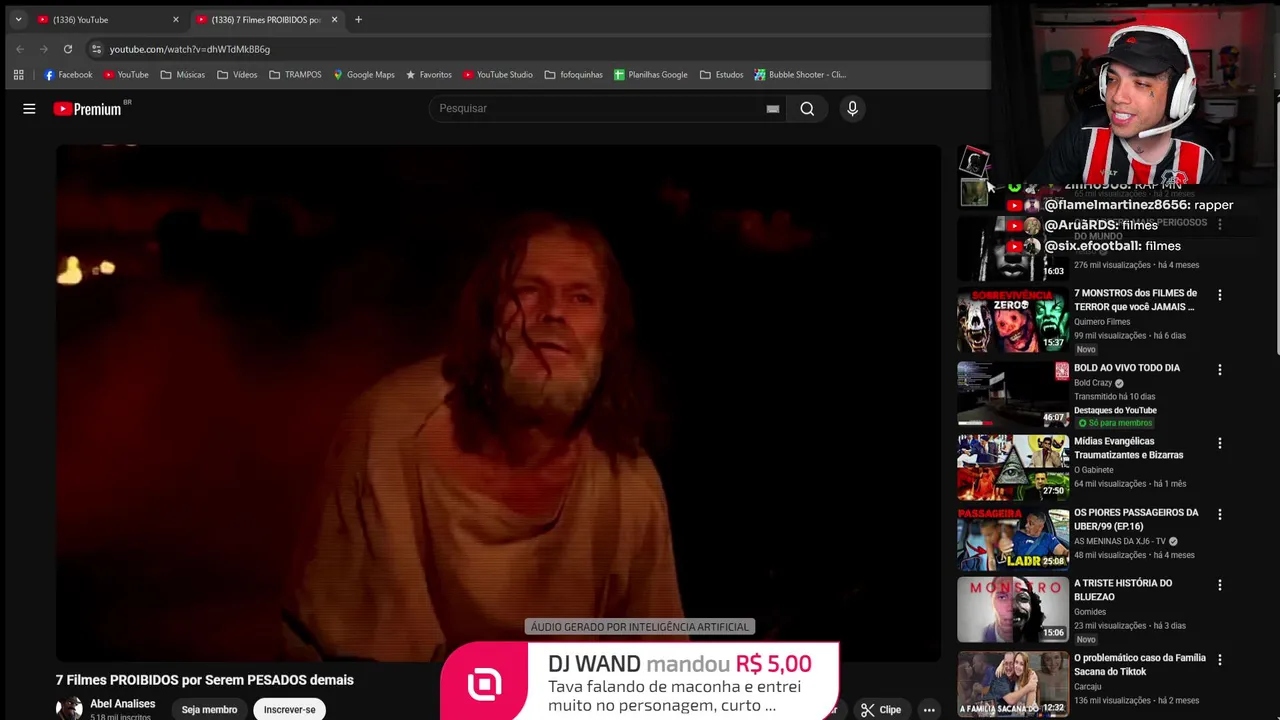Click the Clipe scissors button
This screenshot has height=720, width=1280.
tap(881, 710)
